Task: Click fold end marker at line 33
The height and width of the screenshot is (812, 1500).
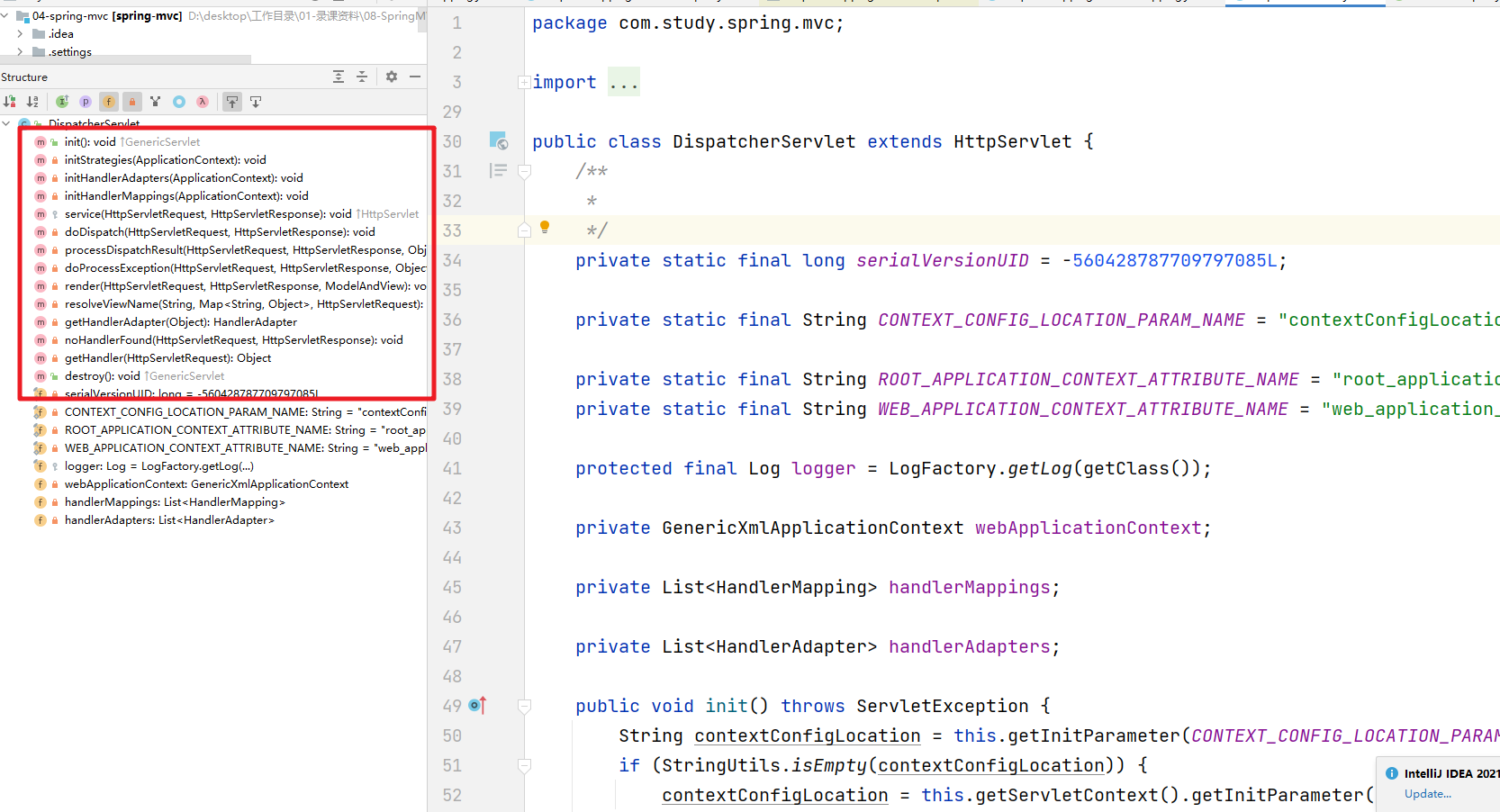Action: click(524, 230)
